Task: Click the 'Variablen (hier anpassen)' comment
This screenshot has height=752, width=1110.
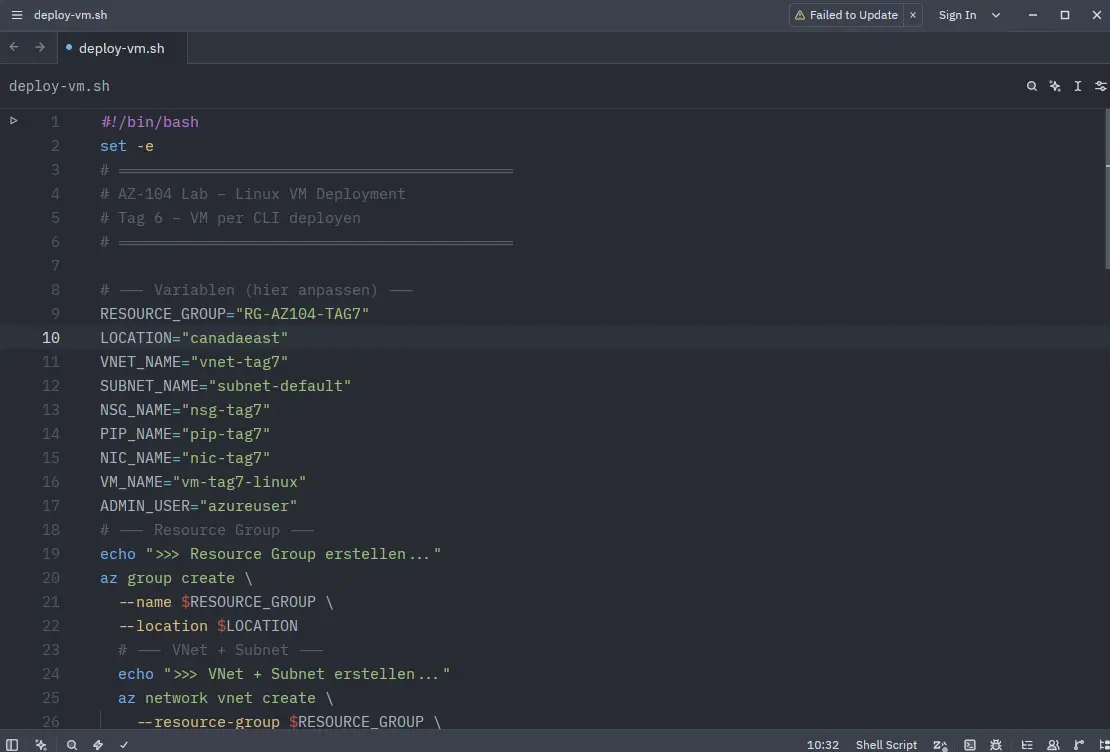Action: pyautogui.click(x=256, y=290)
